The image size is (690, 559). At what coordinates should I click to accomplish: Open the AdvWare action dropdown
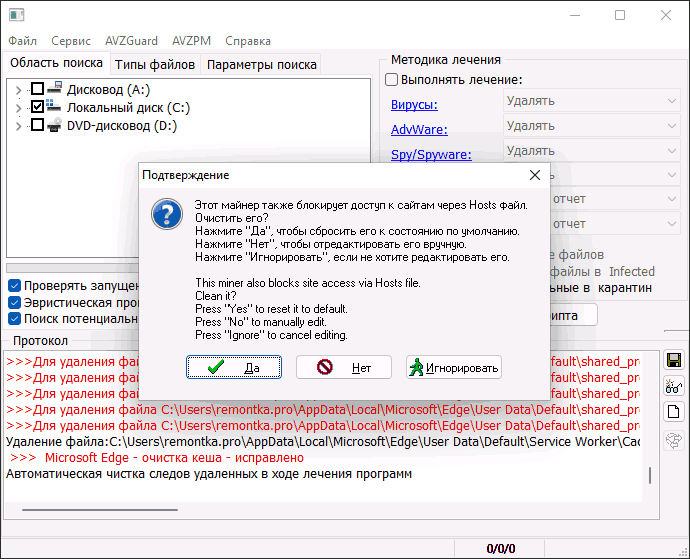pos(592,126)
